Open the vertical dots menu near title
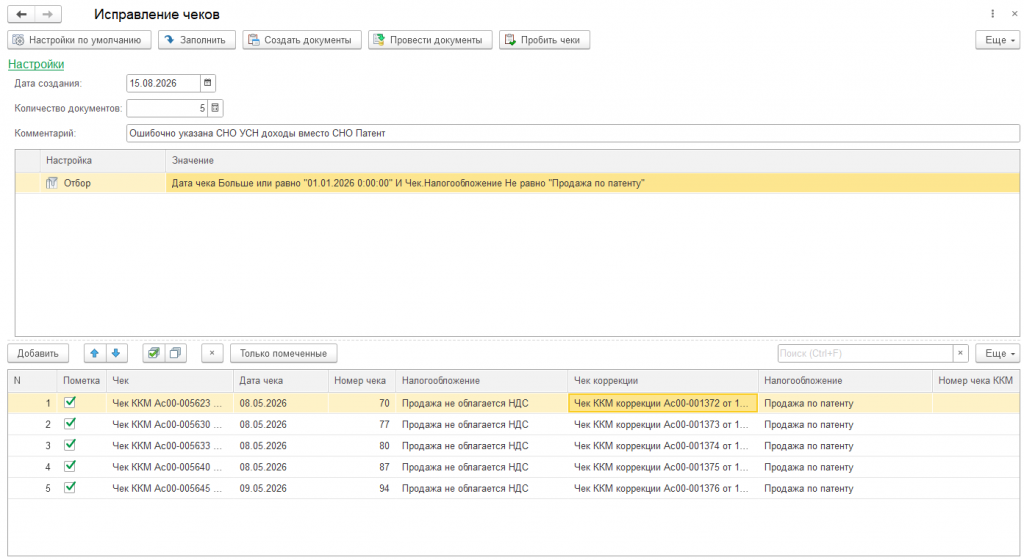The image size is (1024, 560). pos(993,14)
